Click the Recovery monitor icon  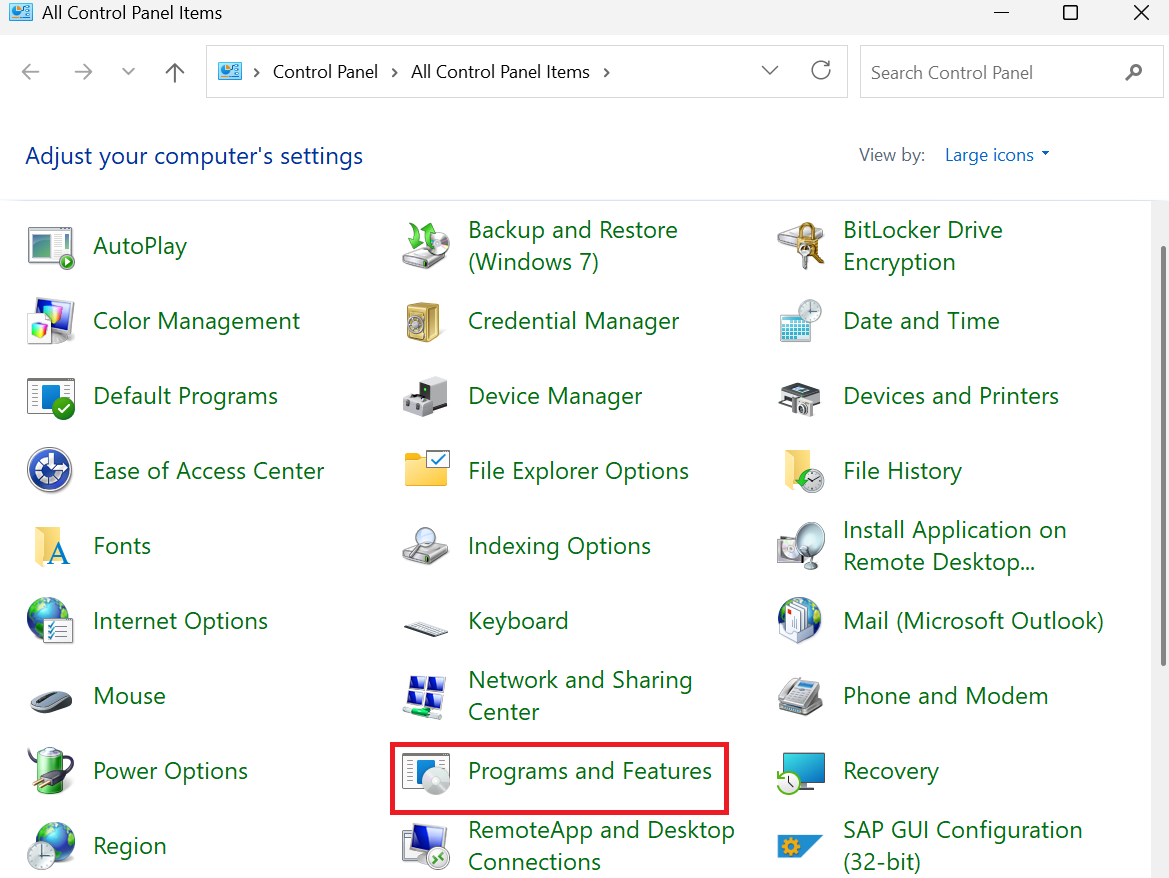click(801, 773)
